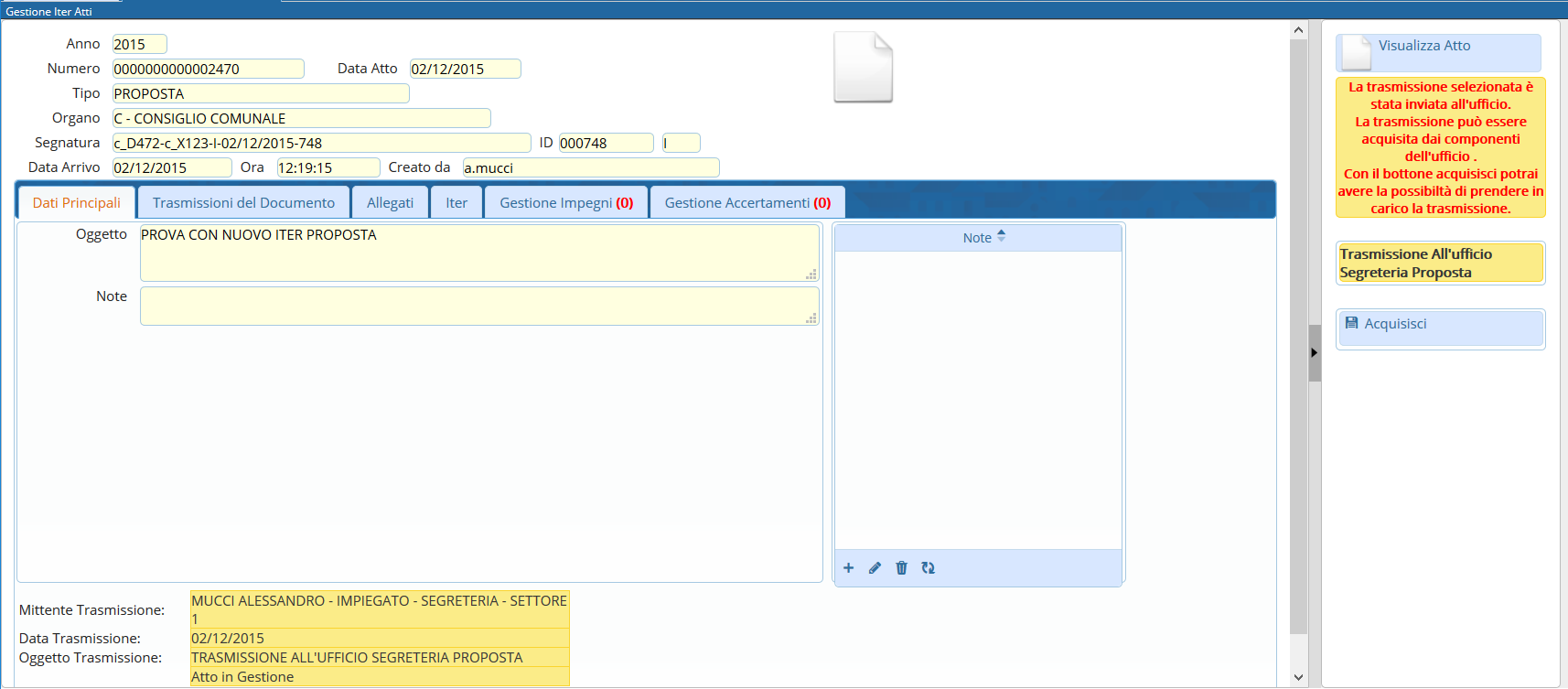Click the floppy disk icon on Acquisisci
Screen dimensions: 1568x689
pyautogui.click(x=1351, y=323)
